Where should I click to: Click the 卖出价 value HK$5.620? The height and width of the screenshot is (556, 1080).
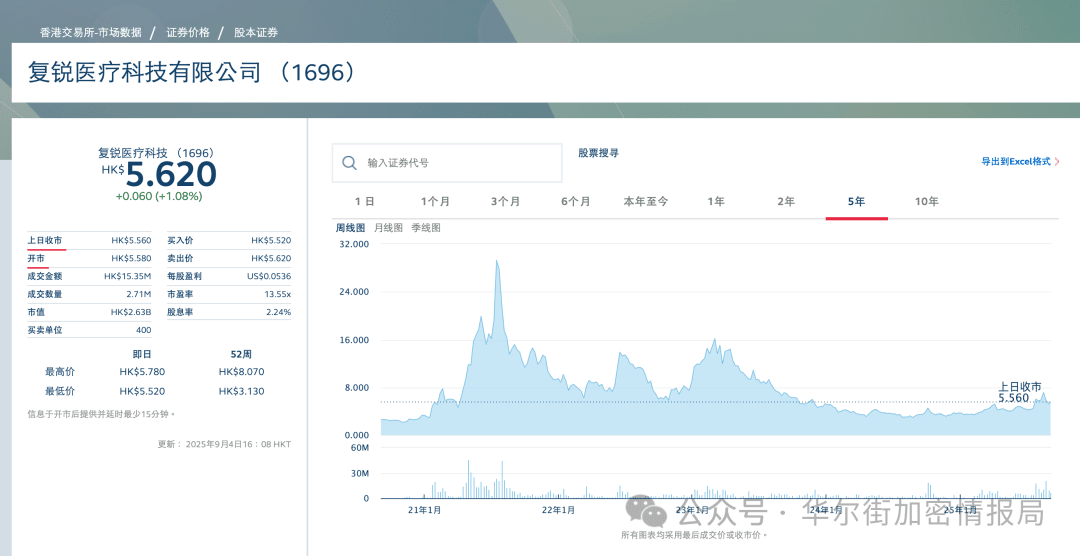[271, 258]
